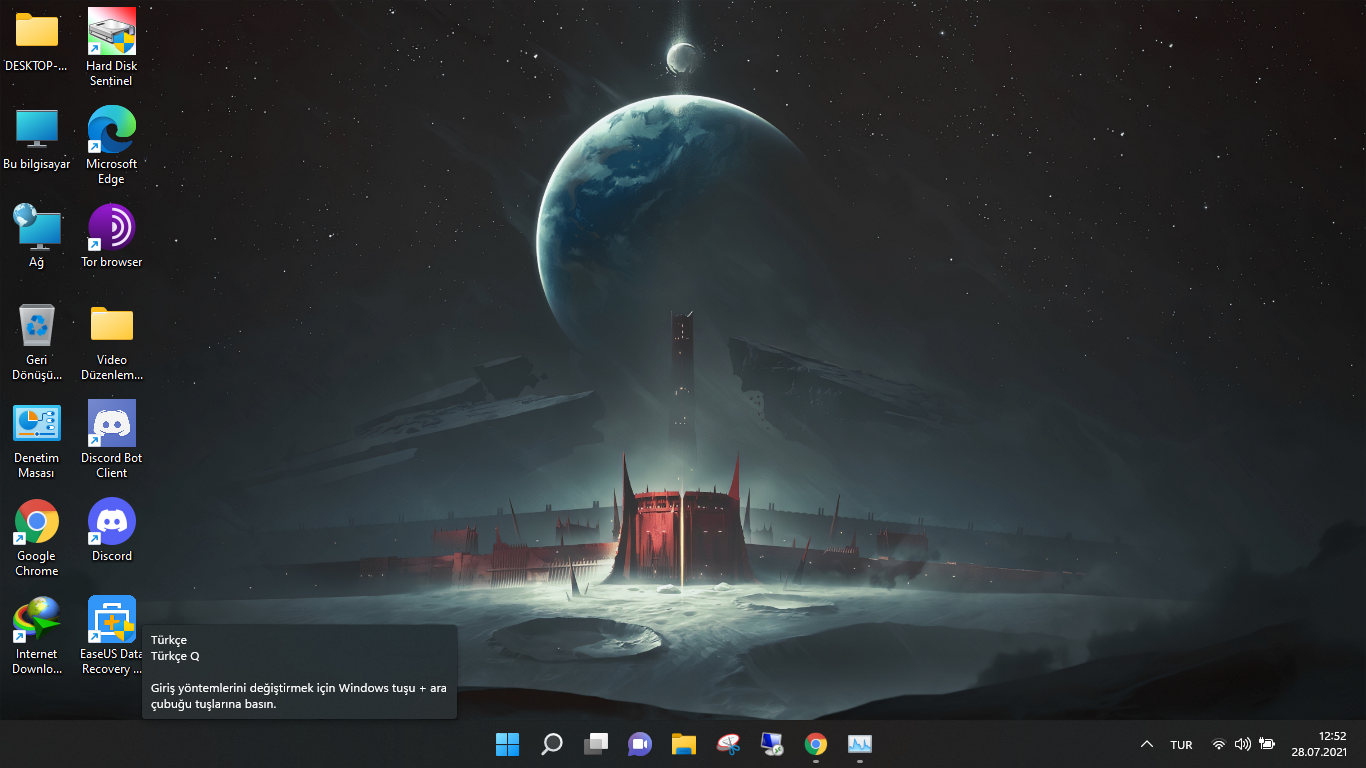This screenshot has width=1366, height=768.
Task: Open Task View from the taskbar
Action: [596, 744]
